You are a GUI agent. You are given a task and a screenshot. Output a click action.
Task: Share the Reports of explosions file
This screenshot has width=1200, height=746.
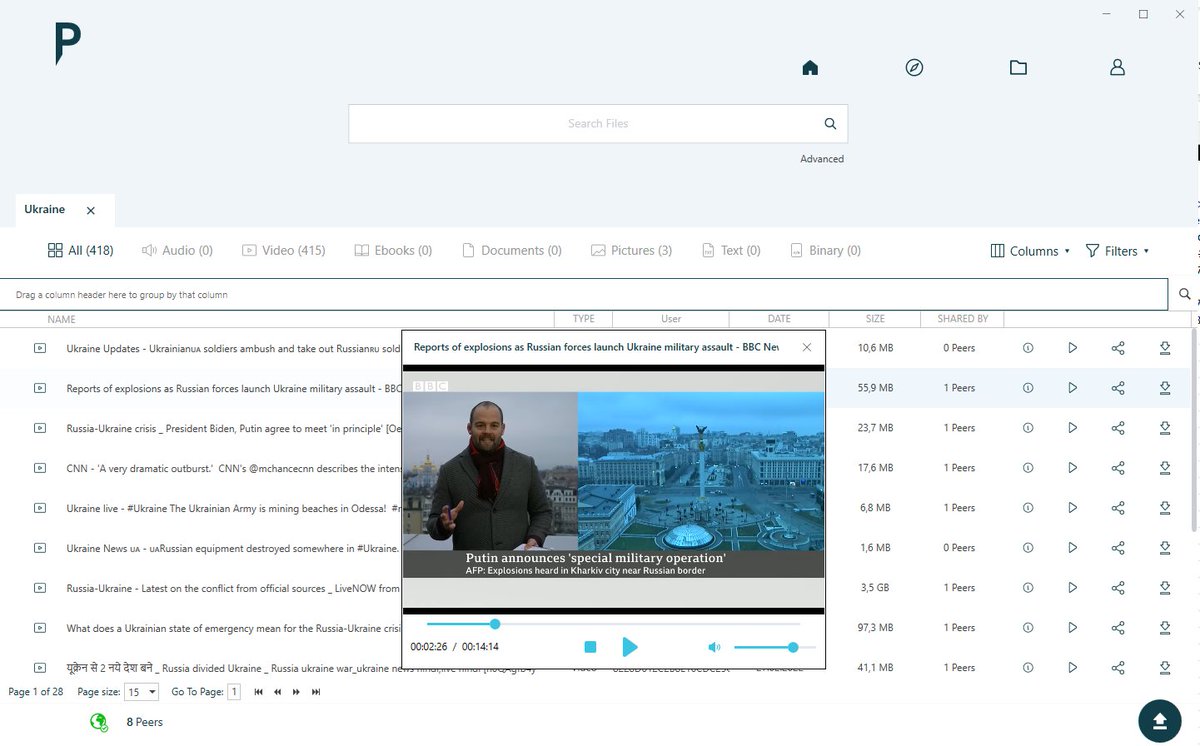(1118, 388)
